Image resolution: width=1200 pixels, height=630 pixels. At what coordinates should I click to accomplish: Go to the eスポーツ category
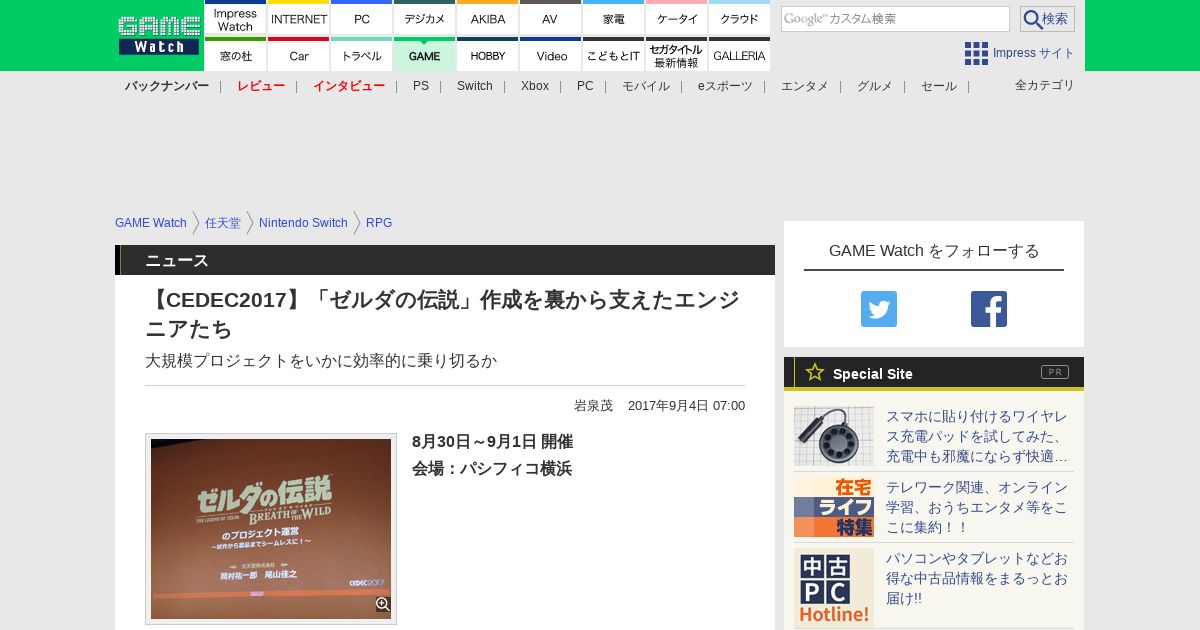[725, 86]
